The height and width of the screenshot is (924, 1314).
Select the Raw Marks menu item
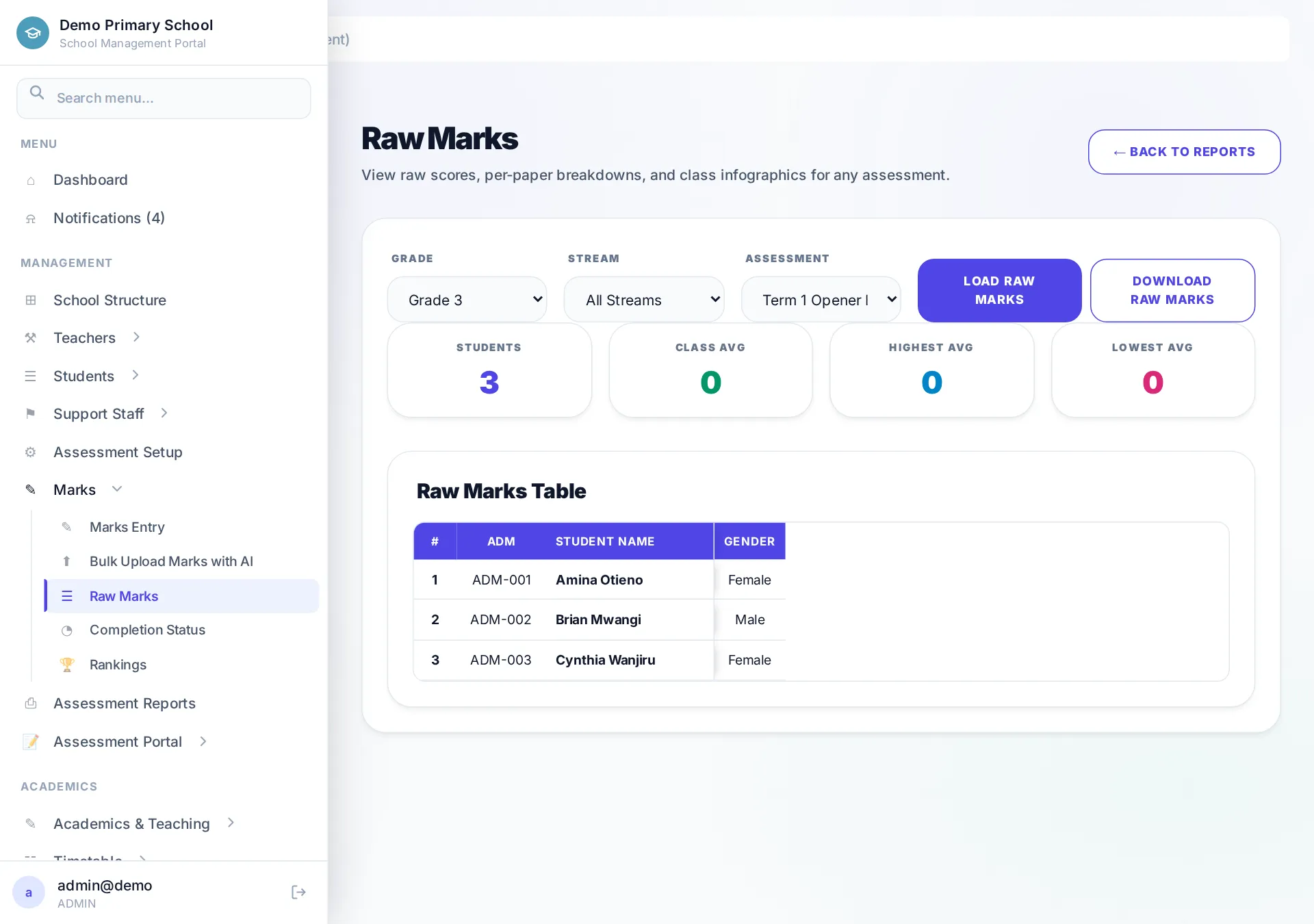(182, 596)
